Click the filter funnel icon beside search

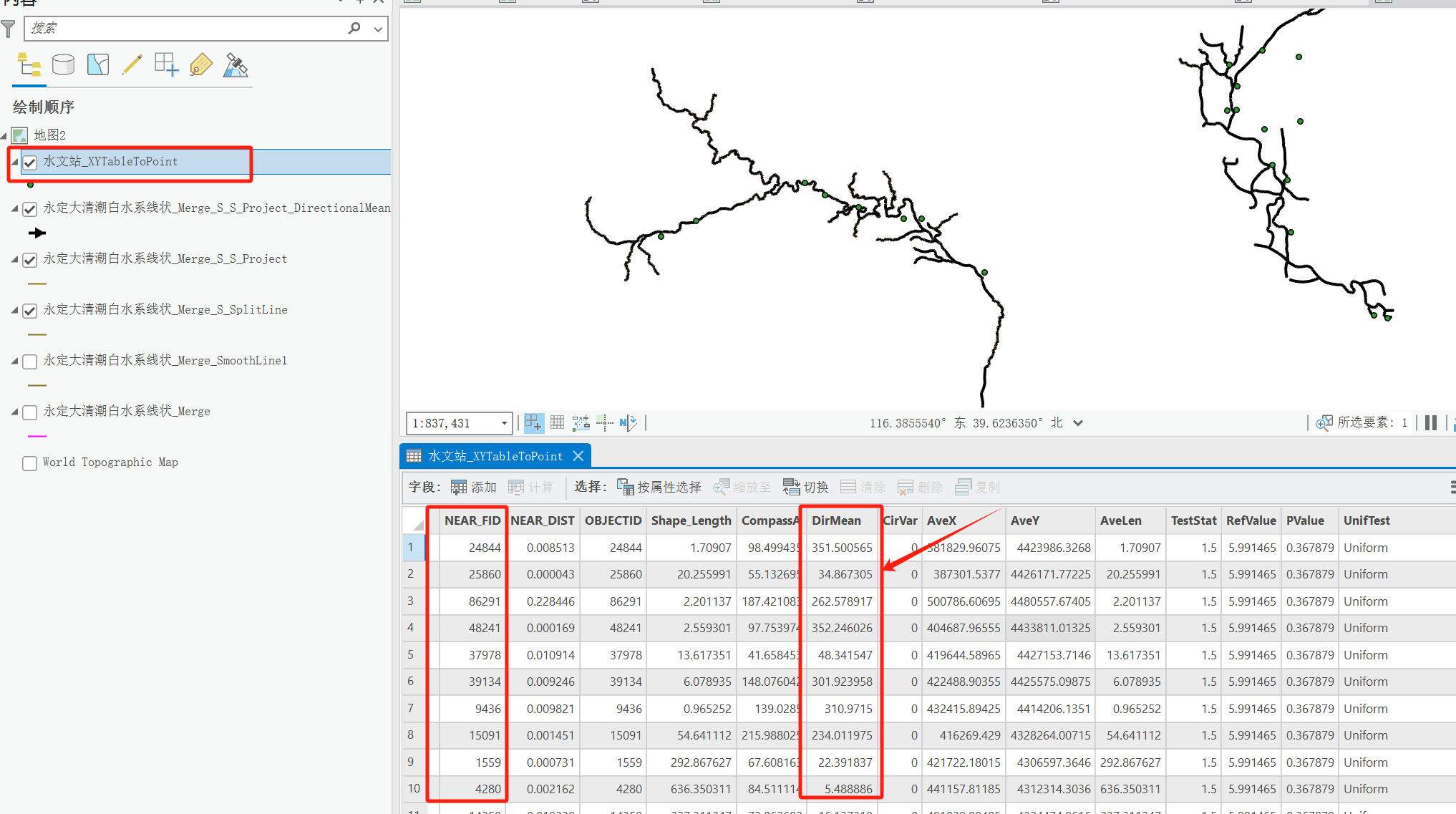point(9,29)
